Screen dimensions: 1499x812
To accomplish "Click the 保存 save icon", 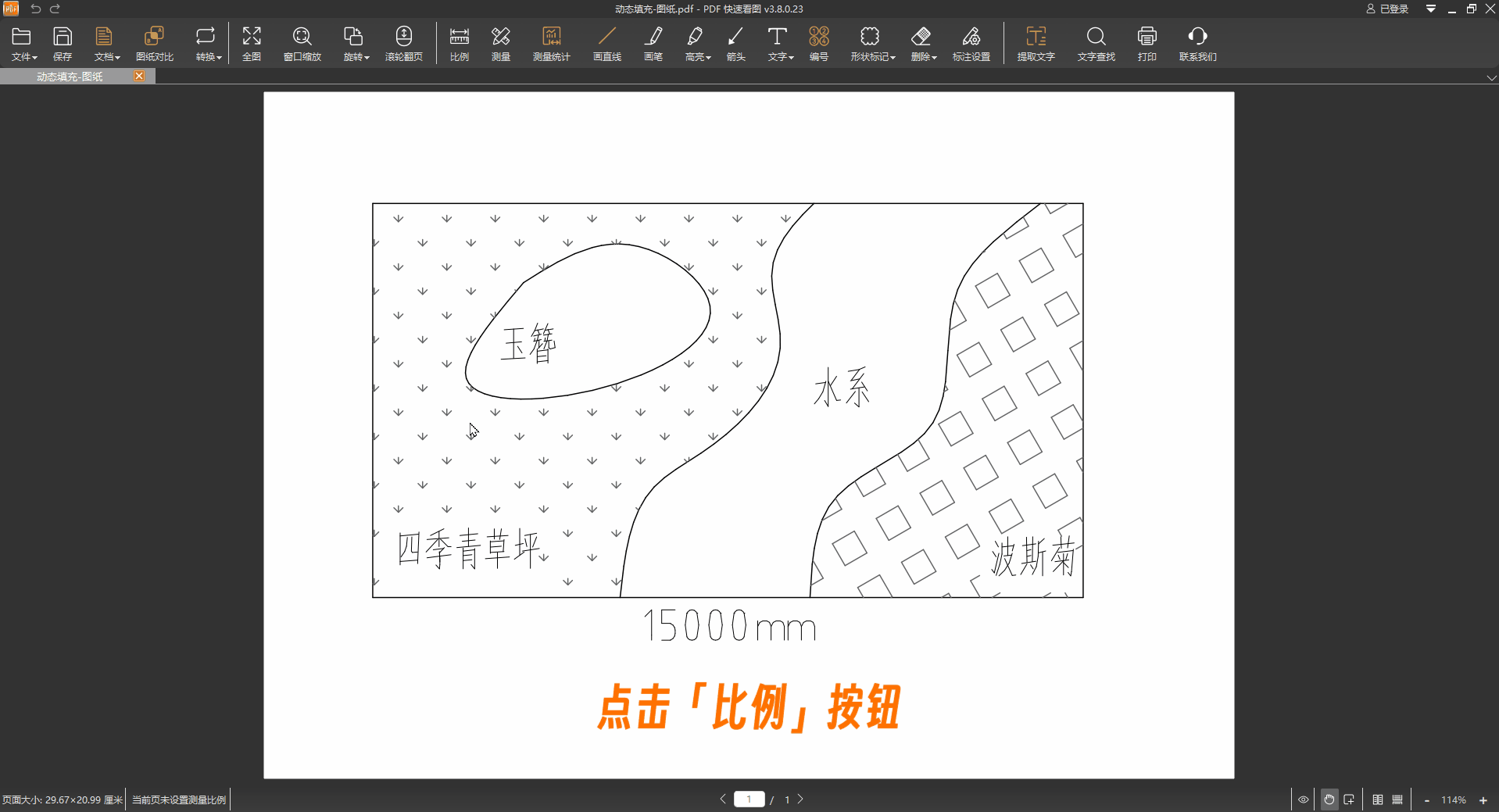I will 63,44.
